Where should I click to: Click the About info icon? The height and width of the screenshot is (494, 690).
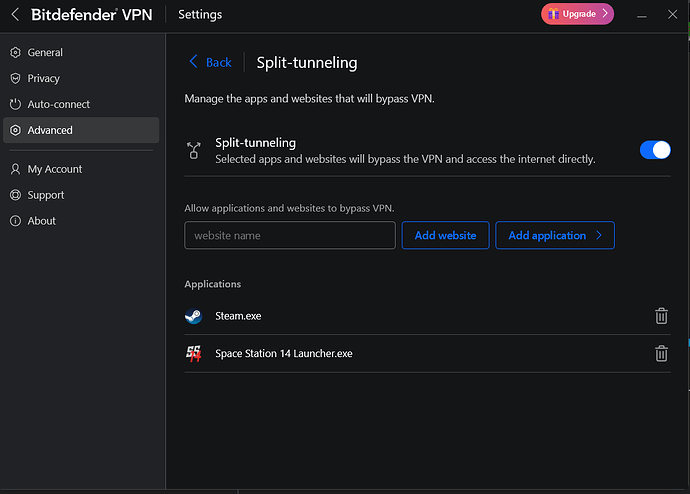click(x=15, y=221)
